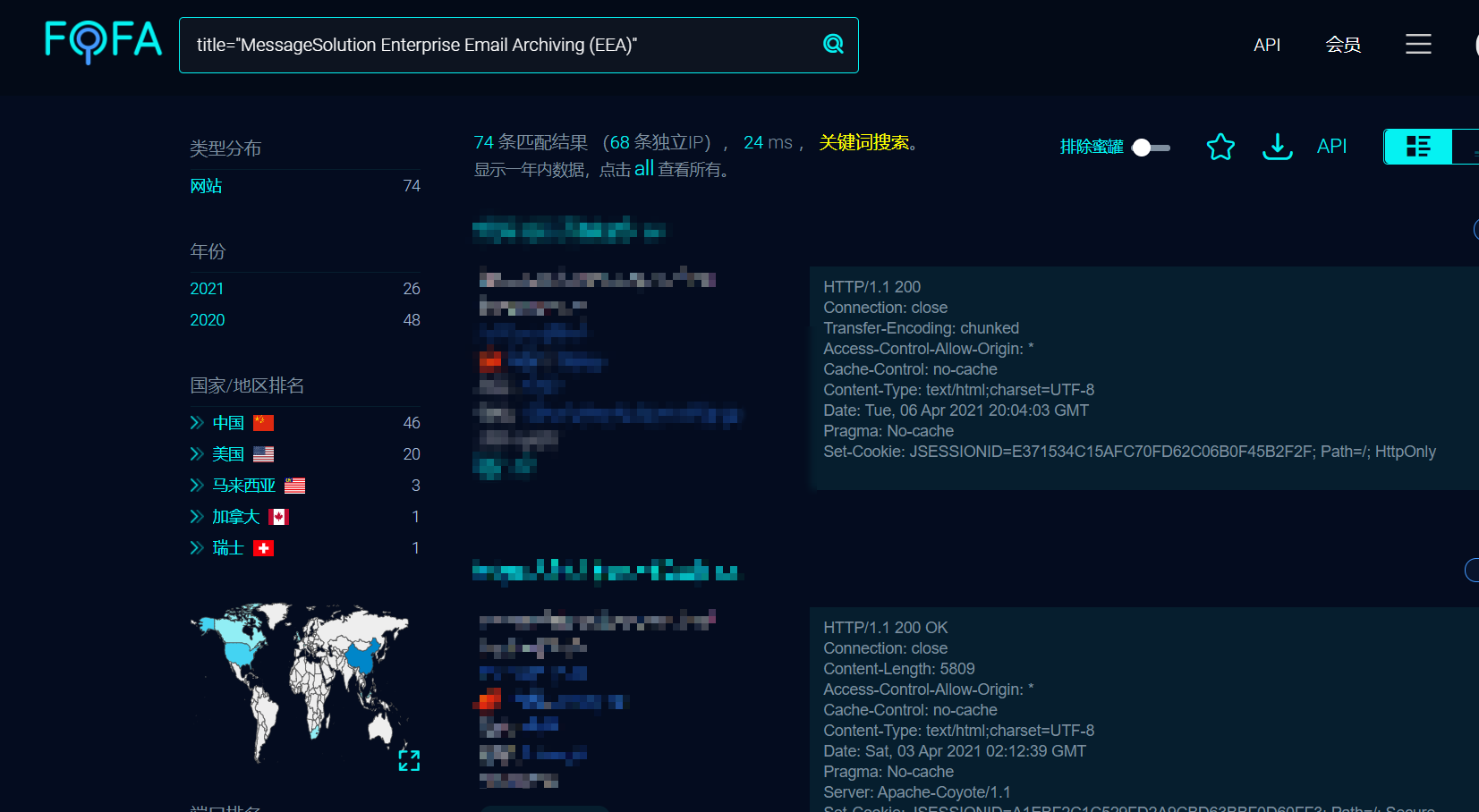Click the download results icon
Screen dimensions: 1479x812
tap(1278, 147)
